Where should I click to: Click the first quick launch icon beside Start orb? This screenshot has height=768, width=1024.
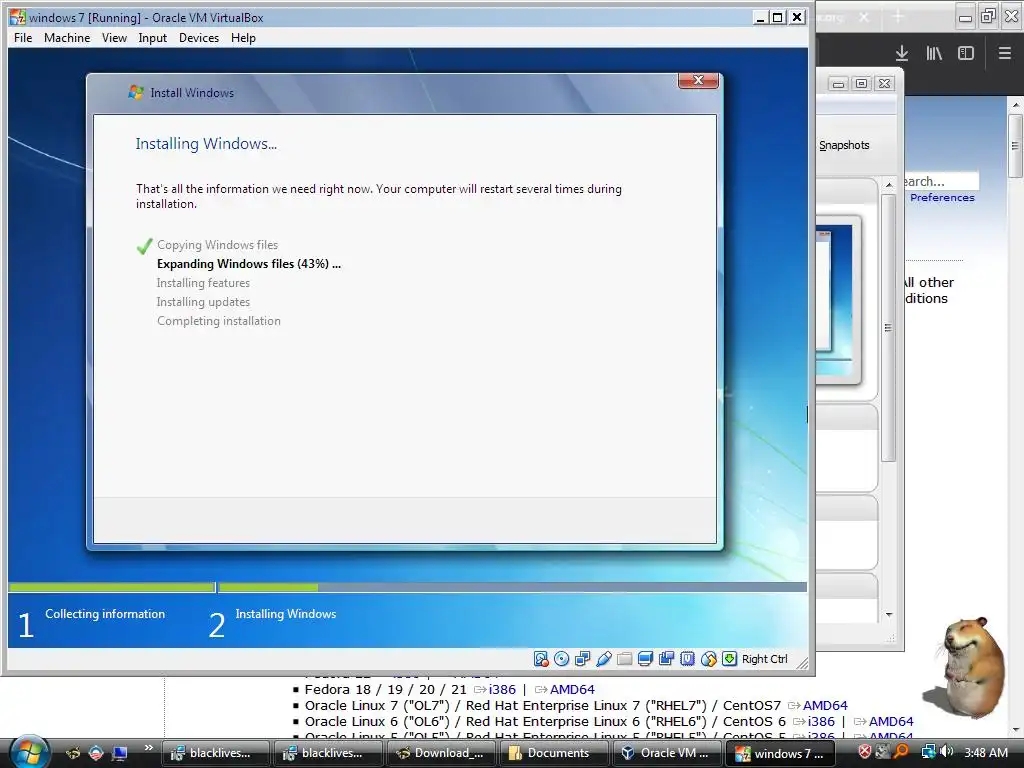[72, 753]
